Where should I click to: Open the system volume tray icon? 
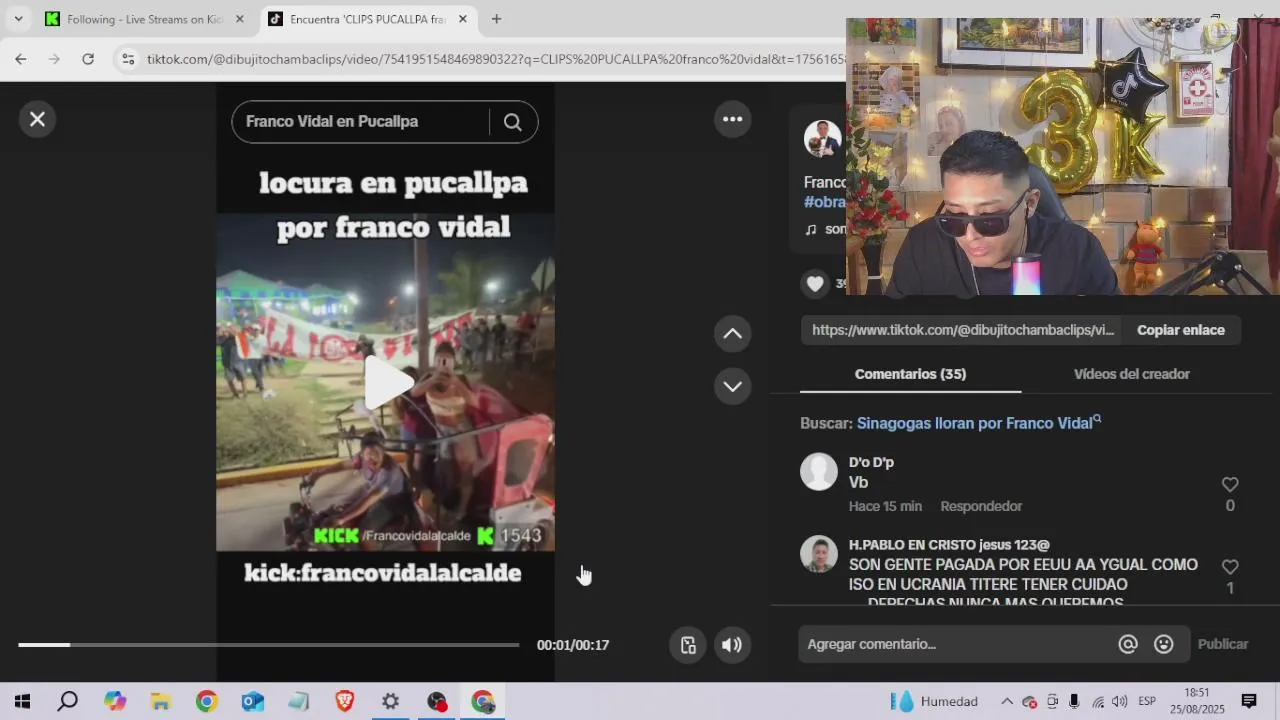pos(1119,702)
